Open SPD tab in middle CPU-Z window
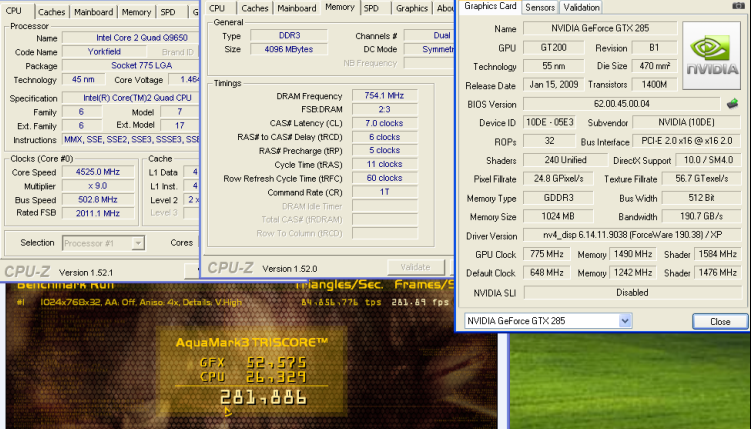This screenshot has height=429, width=751. (x=371, y=8)
